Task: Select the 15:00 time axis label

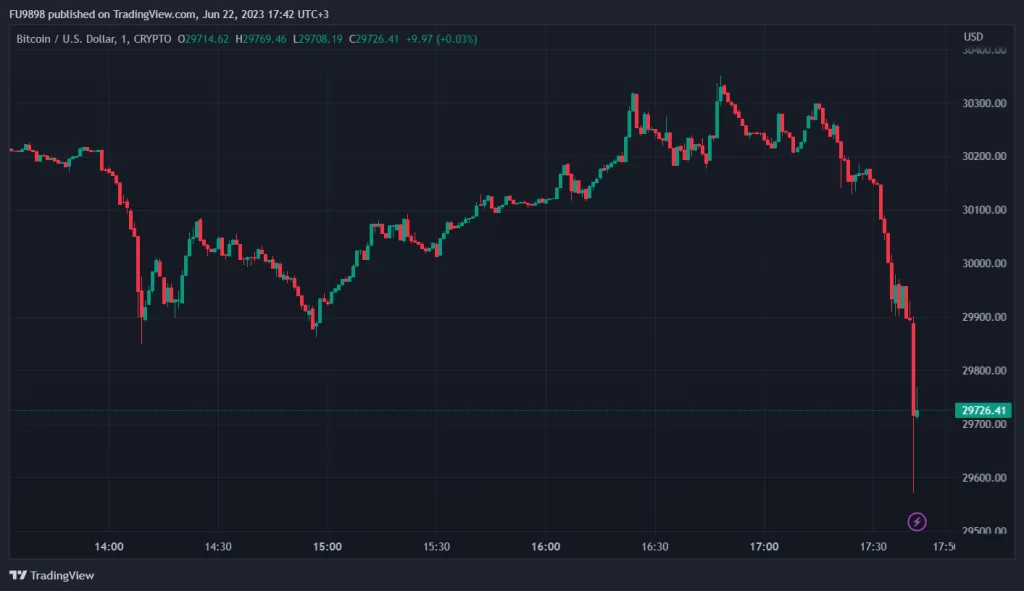Action: click(327, 547)
